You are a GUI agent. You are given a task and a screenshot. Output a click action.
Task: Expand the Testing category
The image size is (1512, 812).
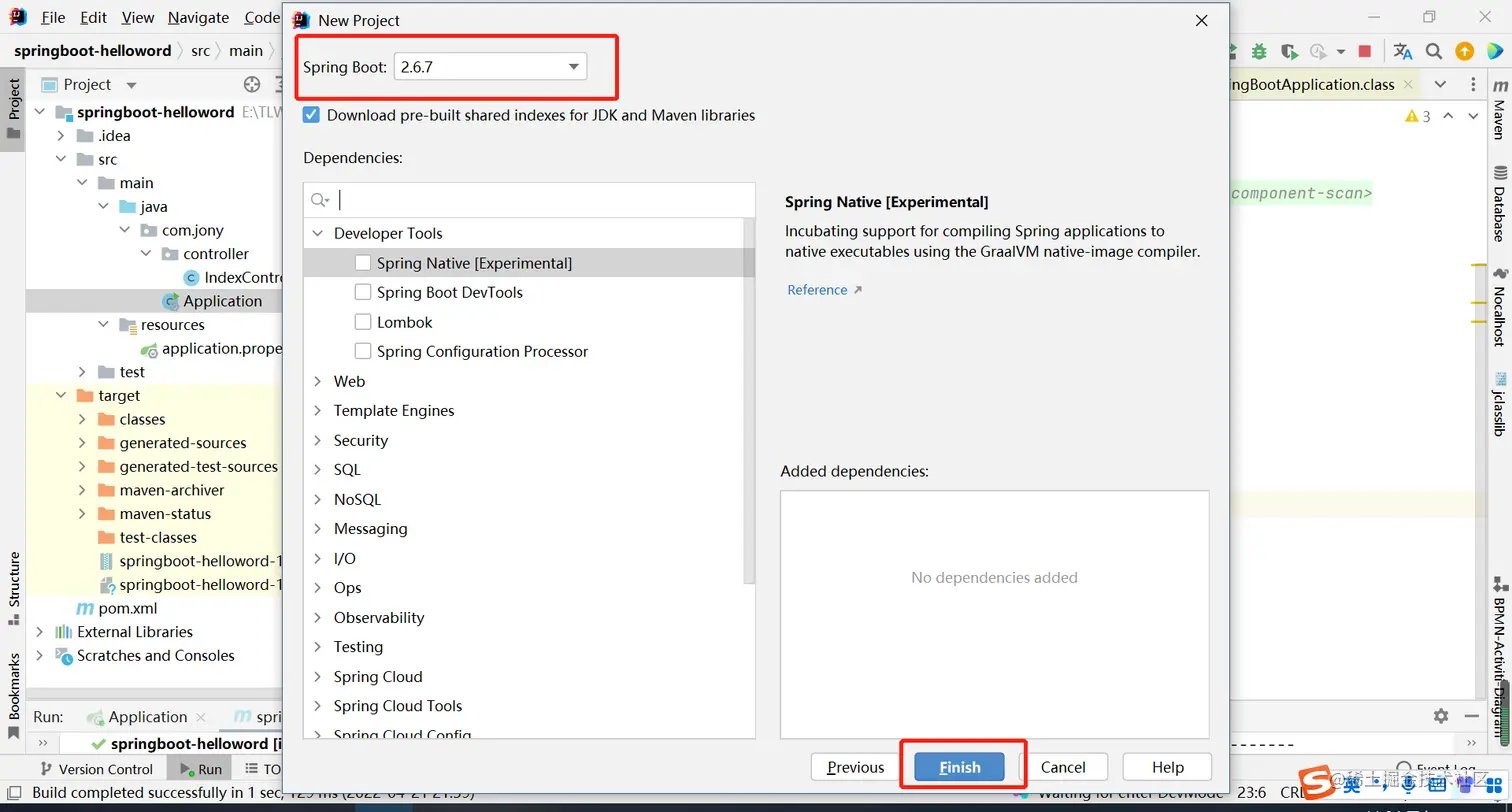click(x=318, y=646)
